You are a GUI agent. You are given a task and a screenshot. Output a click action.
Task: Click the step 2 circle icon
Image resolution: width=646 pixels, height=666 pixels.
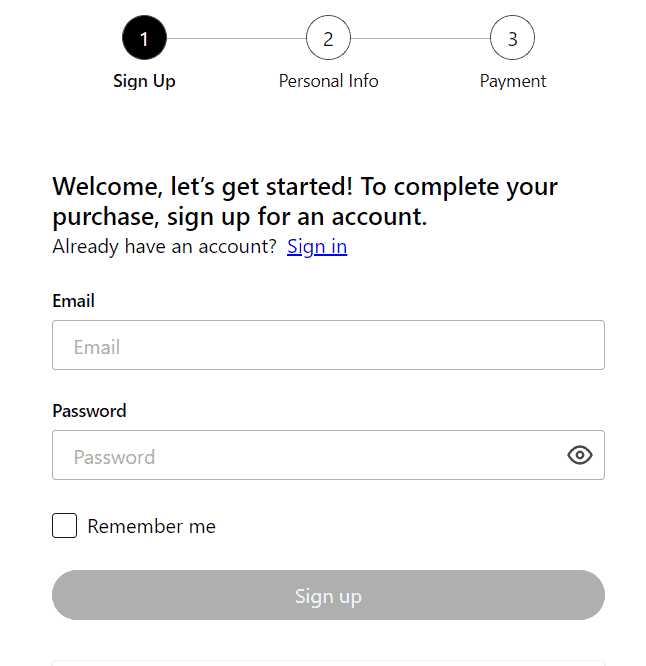(x=328, y=38)
